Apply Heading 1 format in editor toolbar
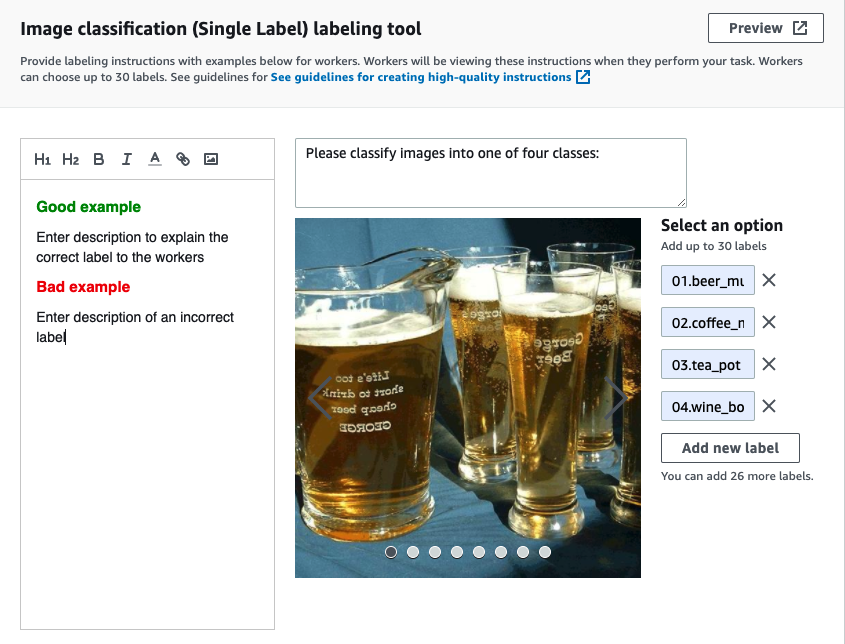This screenshot has width=845, height=644. coord(42,159)
